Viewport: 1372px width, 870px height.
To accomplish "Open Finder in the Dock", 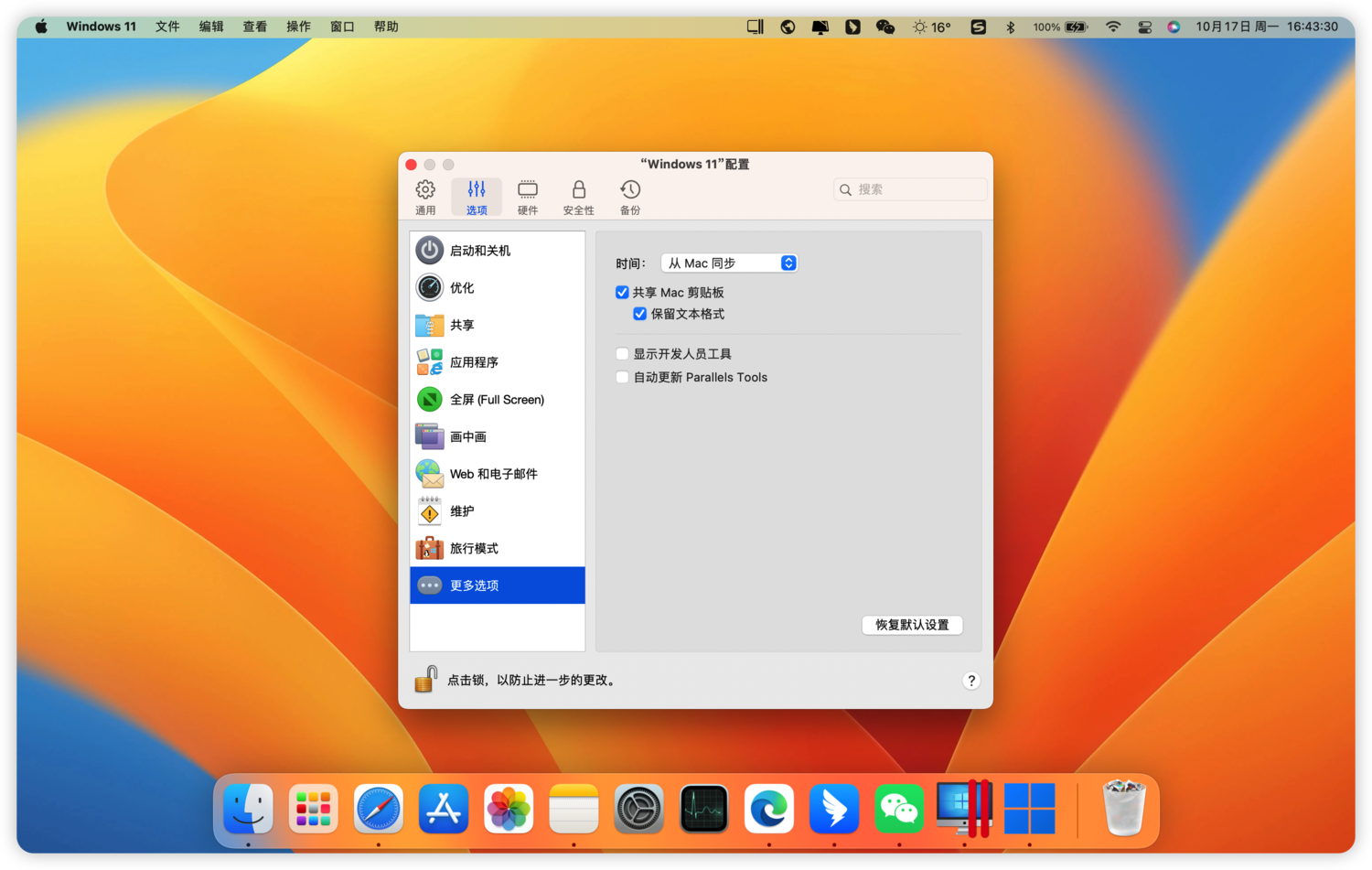I will 248,809.
